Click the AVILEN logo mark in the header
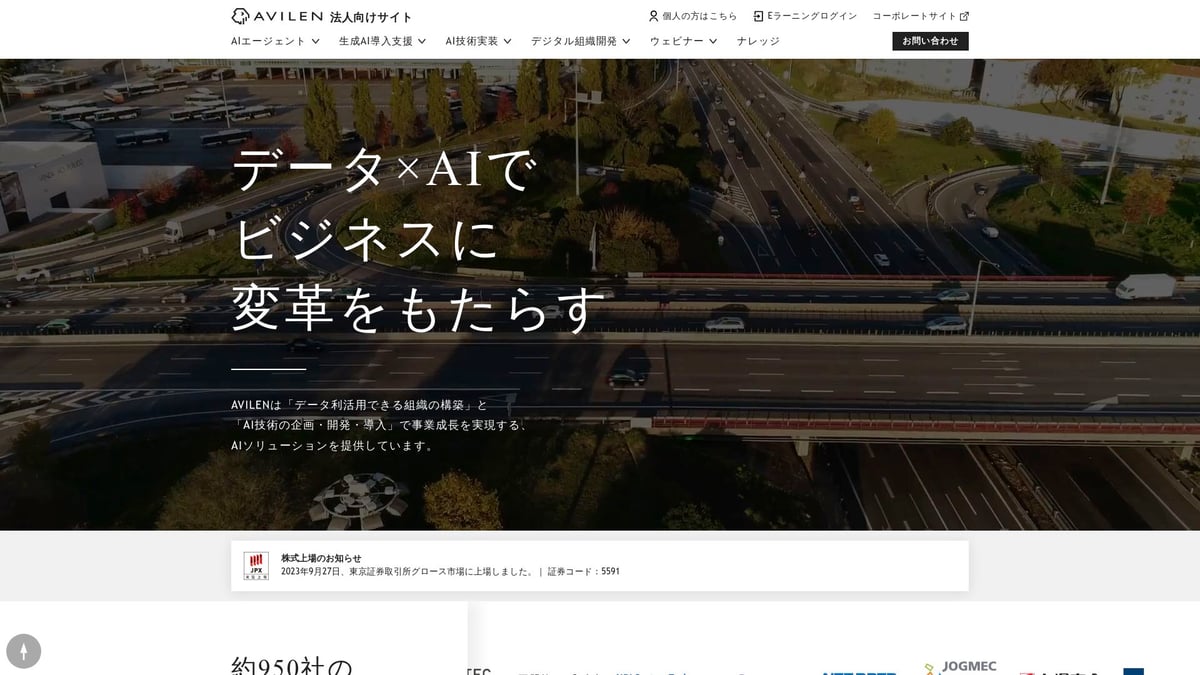Image resolution: width=1200 pixels, height=675 pixels. pyautogui.click(x=240, y=15)
